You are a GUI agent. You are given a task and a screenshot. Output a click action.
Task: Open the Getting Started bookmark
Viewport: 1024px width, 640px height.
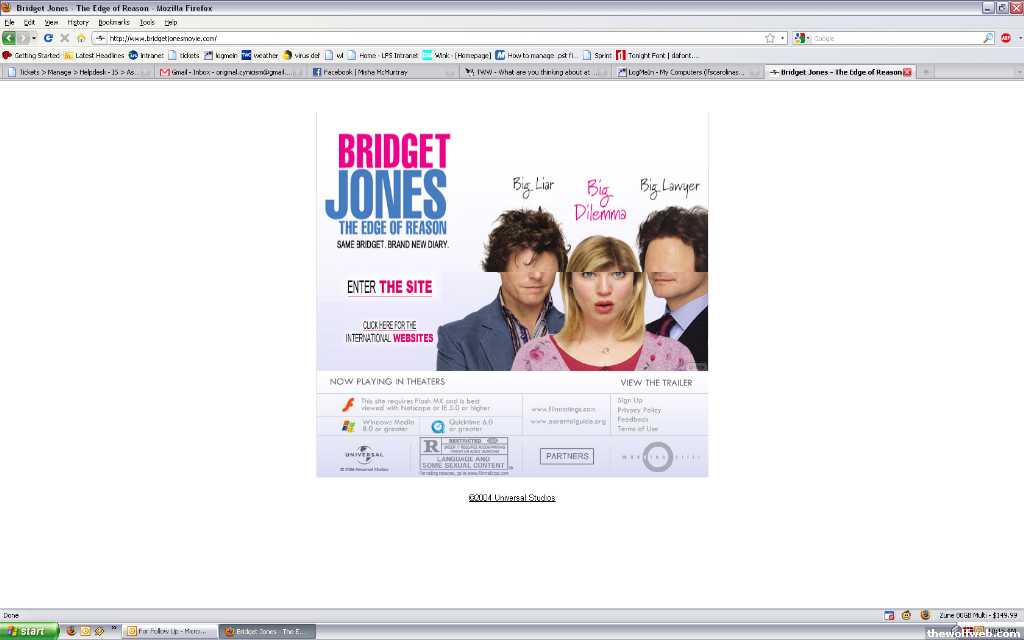31,56
